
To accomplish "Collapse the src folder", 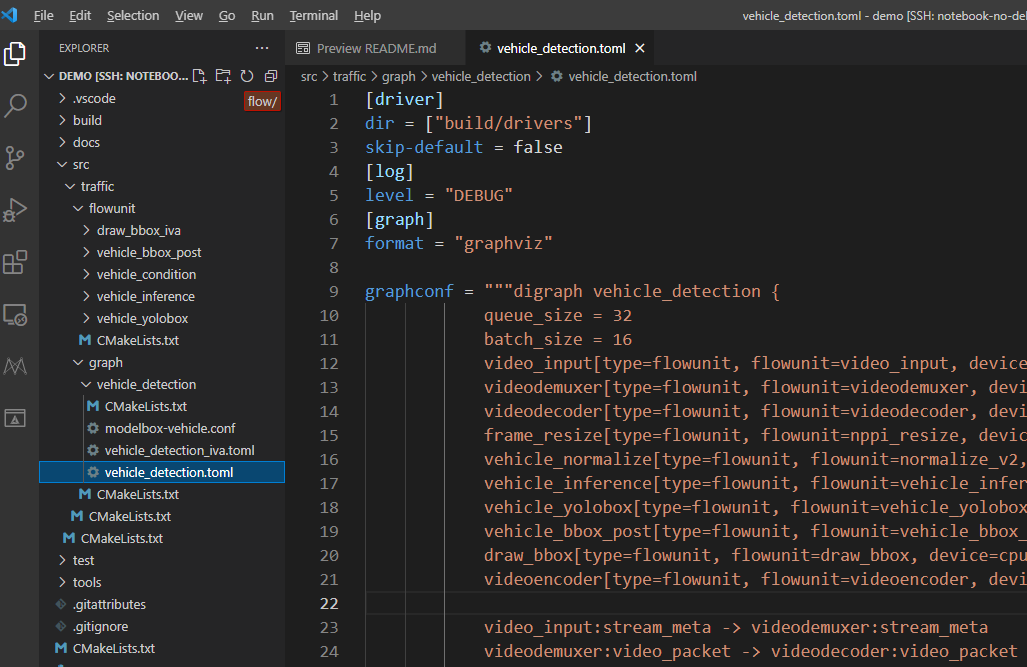I will (x=162, y=164).
